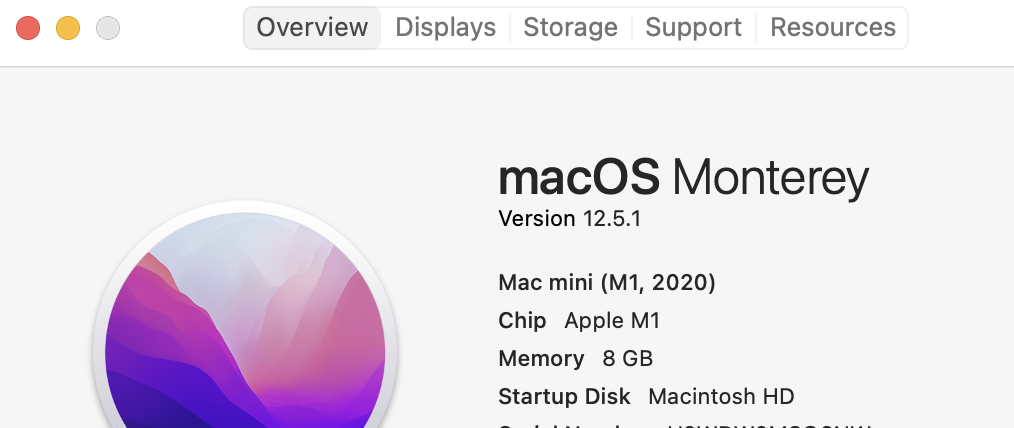Click the Macintosh HD disk name

coord(721,396)
